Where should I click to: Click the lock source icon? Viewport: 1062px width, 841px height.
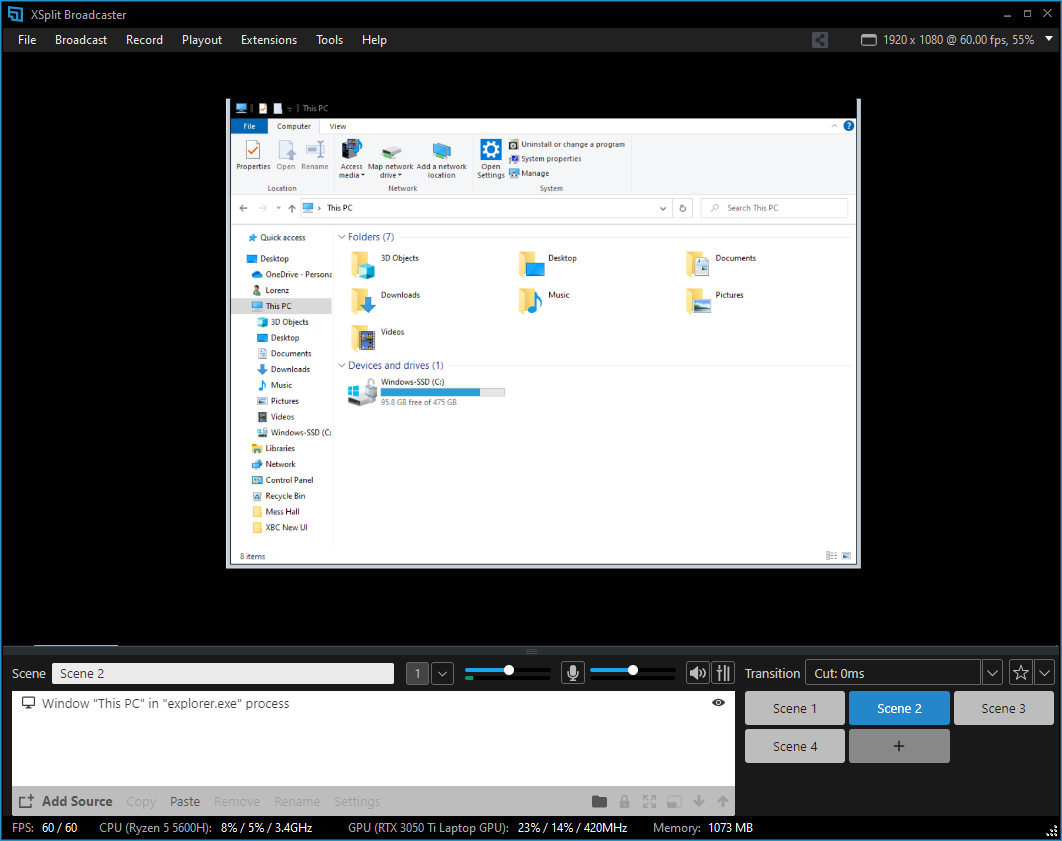click(624, 802)
